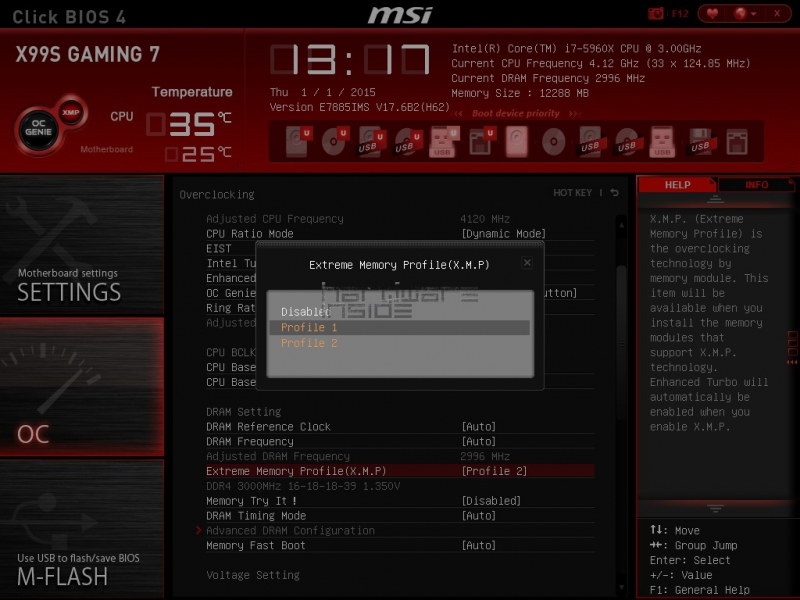Choose Disabled in the X.M.P popup
Image resolution: width=800 pixels, height=600 pixels.
(399, 311)
